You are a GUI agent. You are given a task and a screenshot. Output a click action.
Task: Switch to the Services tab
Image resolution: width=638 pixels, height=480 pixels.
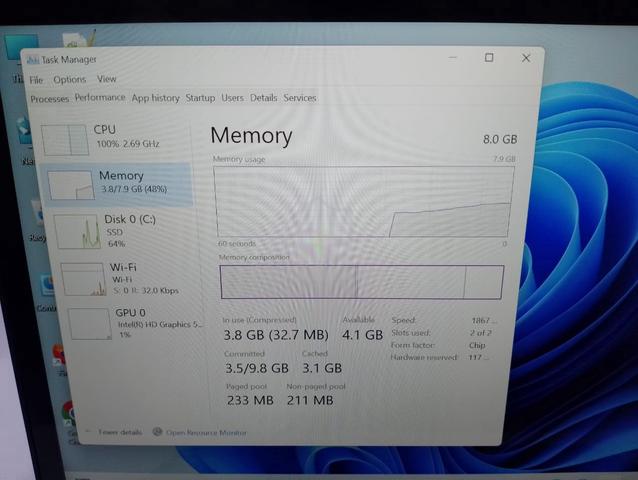pyautogui.click(x=300, y=98)
